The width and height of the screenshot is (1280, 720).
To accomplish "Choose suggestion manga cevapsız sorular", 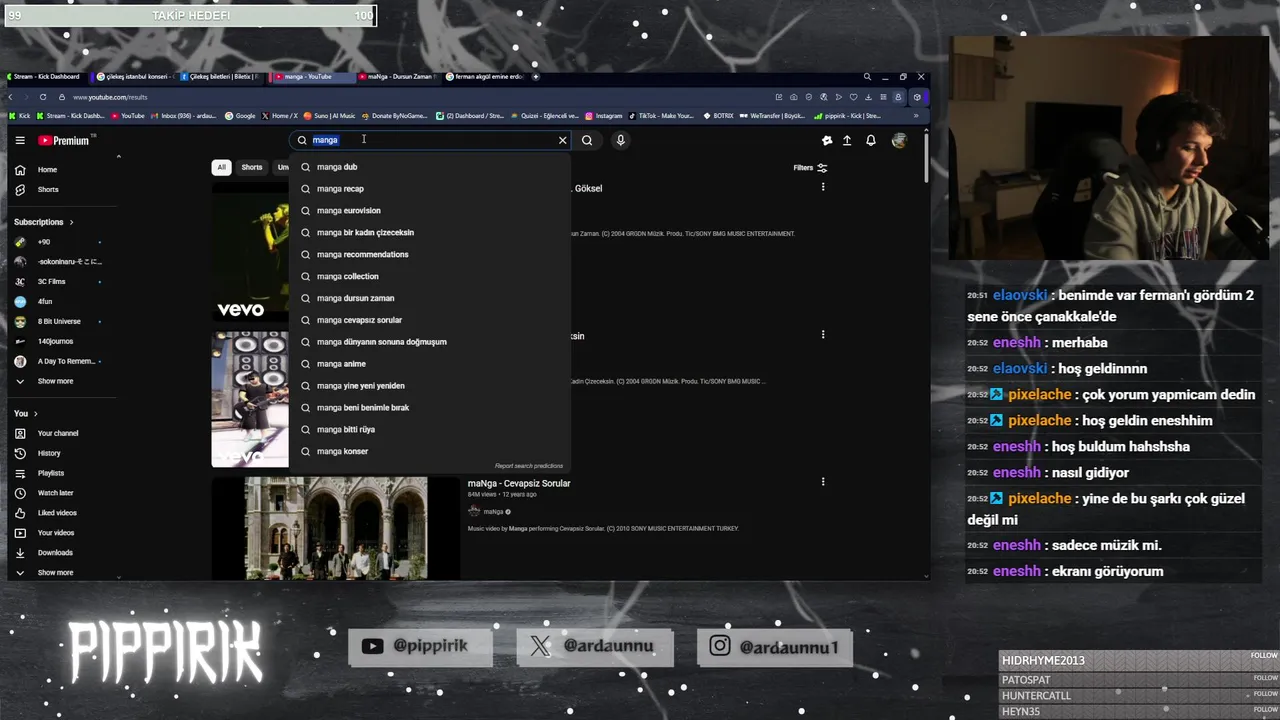I will click(430, 320).
